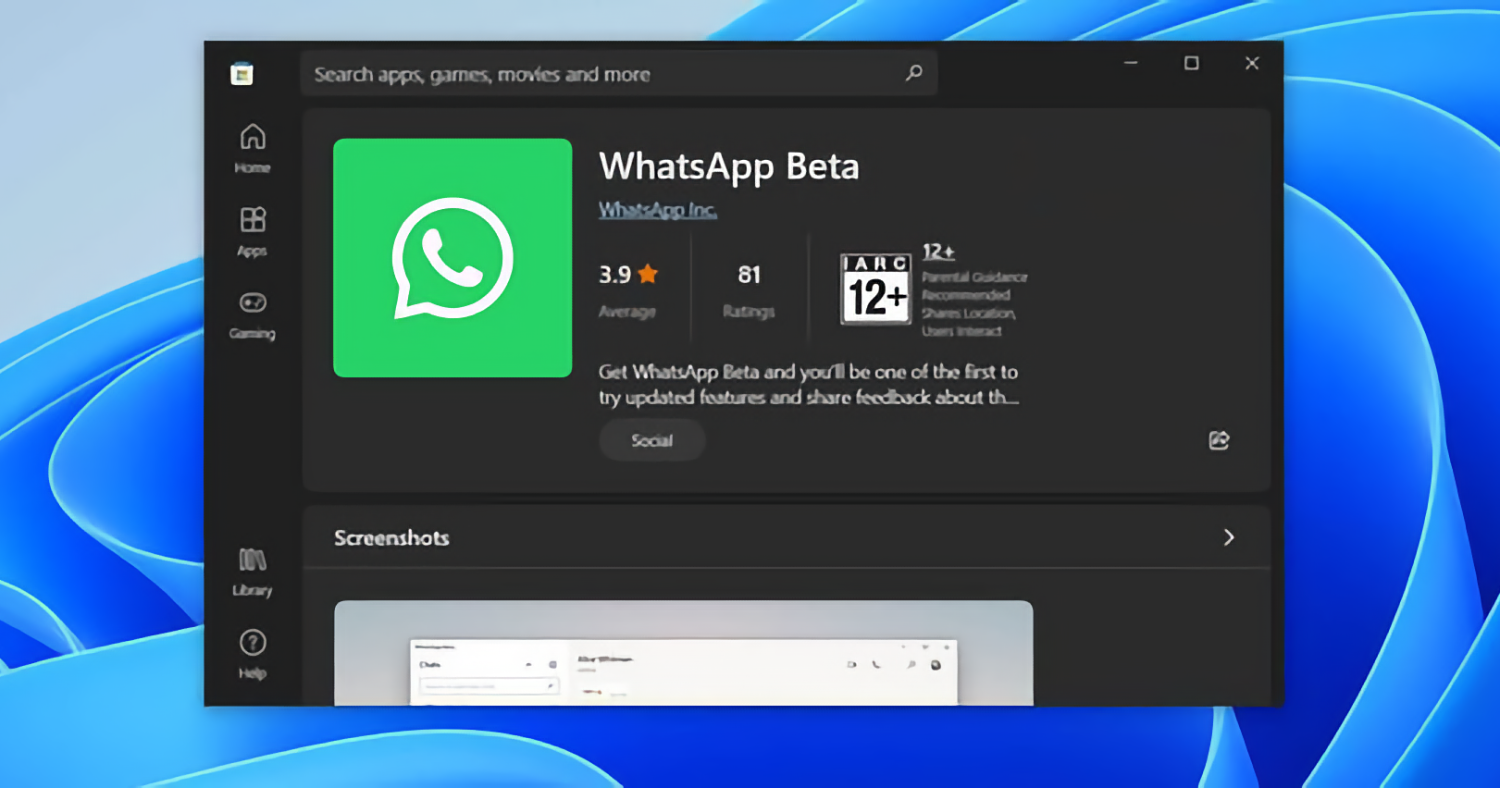Open the Library in the sidebar
The height and width of the screenshot is (788, 1500).
click(252, 571)
